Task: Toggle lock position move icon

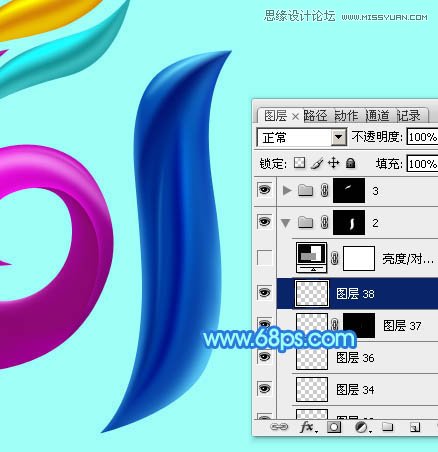Action: coord(333,163)
